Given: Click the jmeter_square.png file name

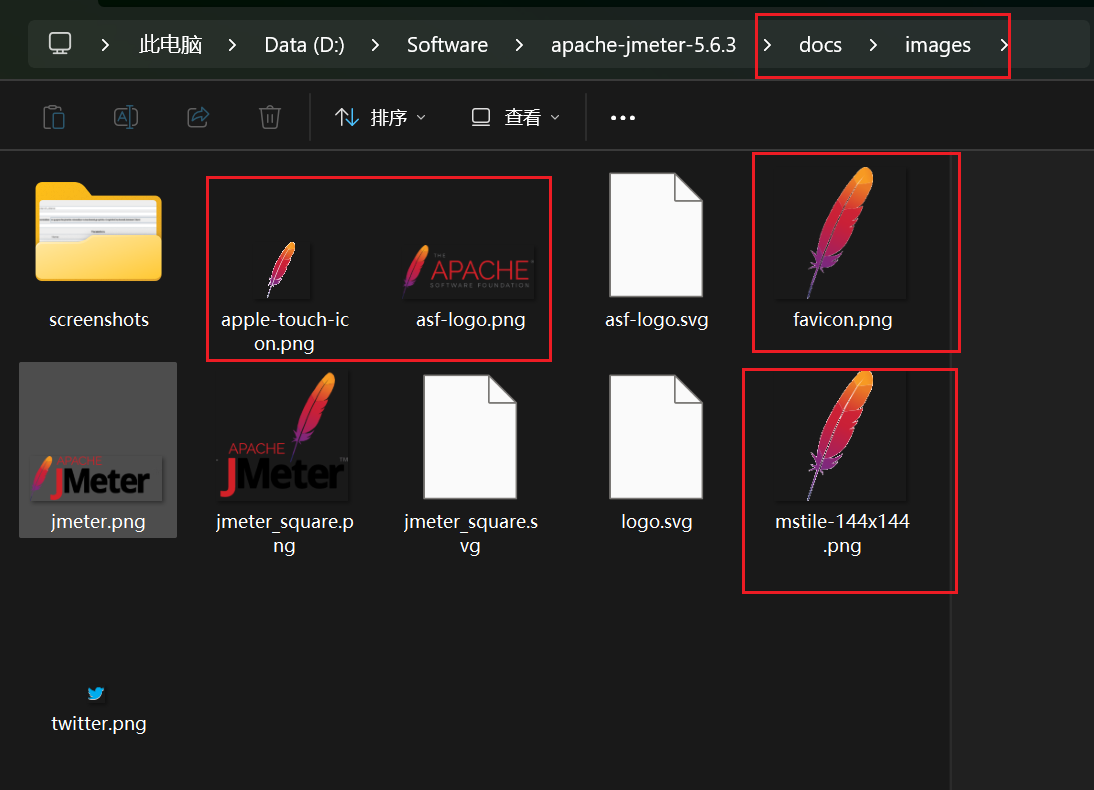Looking at the screenshot, I should pyautogui.click(x=285, y=534).
